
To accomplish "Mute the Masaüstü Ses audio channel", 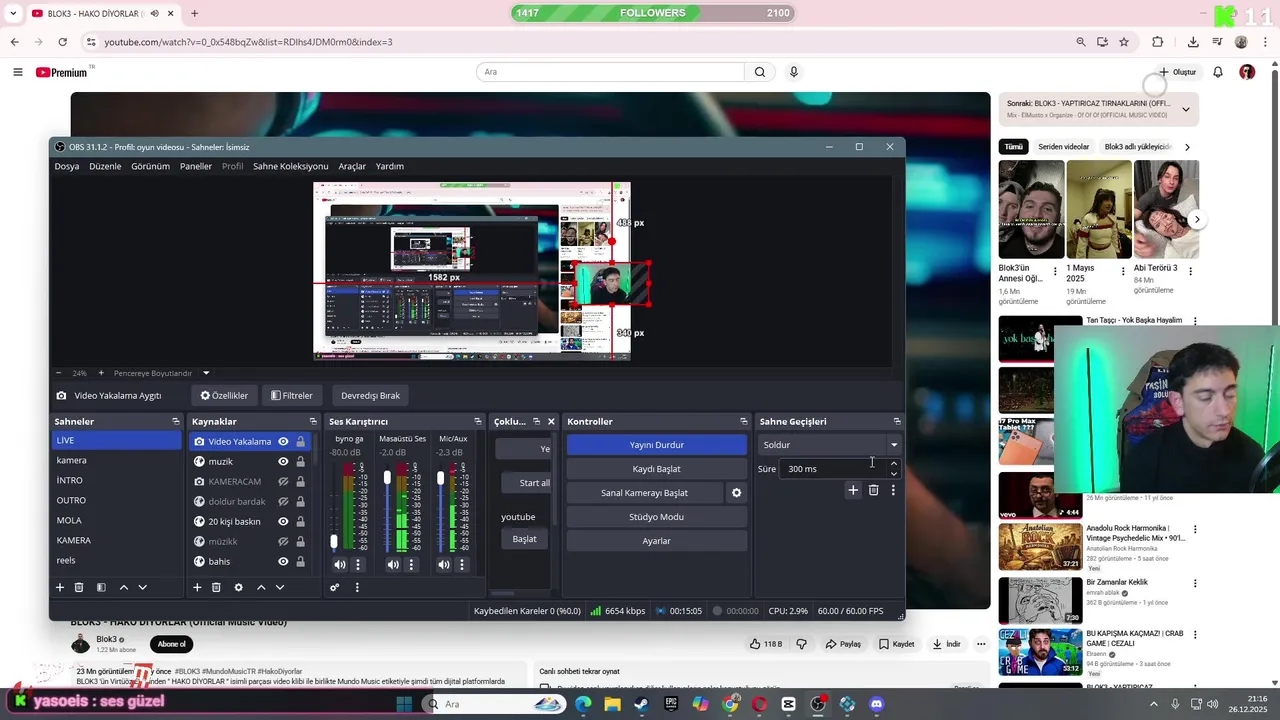I will [393, 565].
